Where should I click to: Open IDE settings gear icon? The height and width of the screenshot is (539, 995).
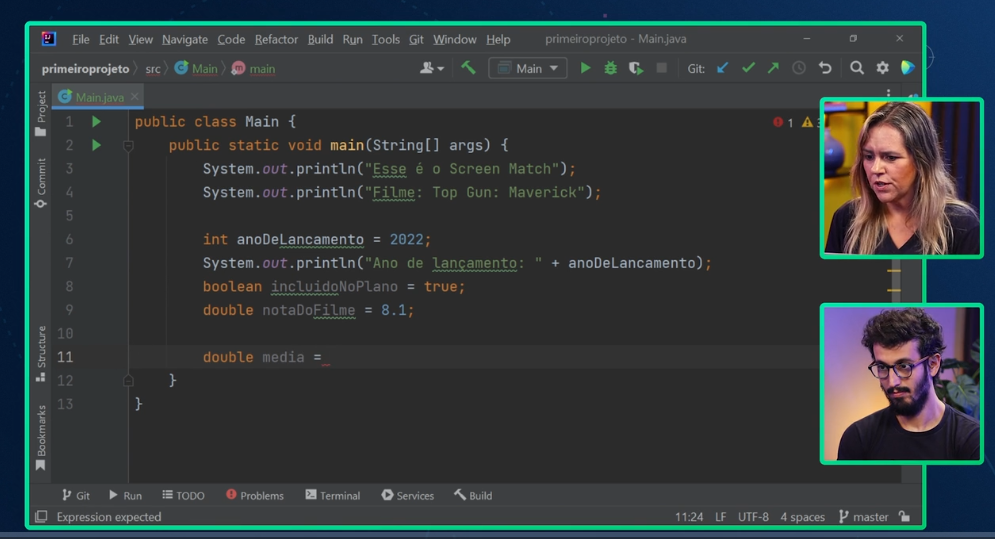click(x=882, y=68)
